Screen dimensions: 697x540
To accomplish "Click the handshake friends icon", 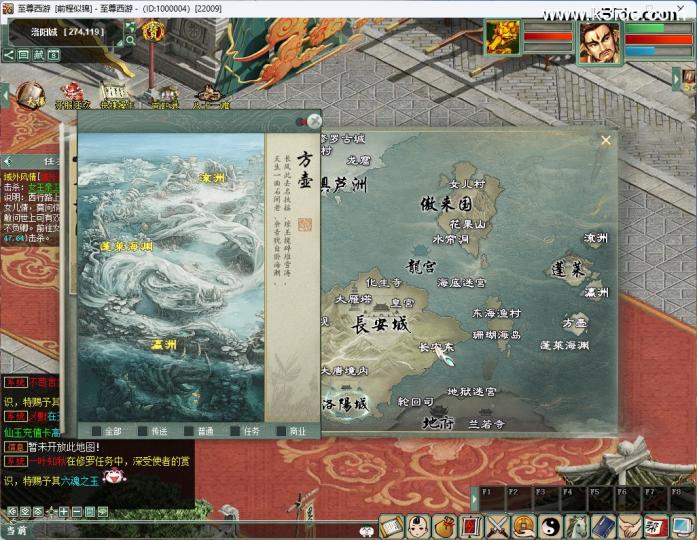I will click(x=629, y=527).
